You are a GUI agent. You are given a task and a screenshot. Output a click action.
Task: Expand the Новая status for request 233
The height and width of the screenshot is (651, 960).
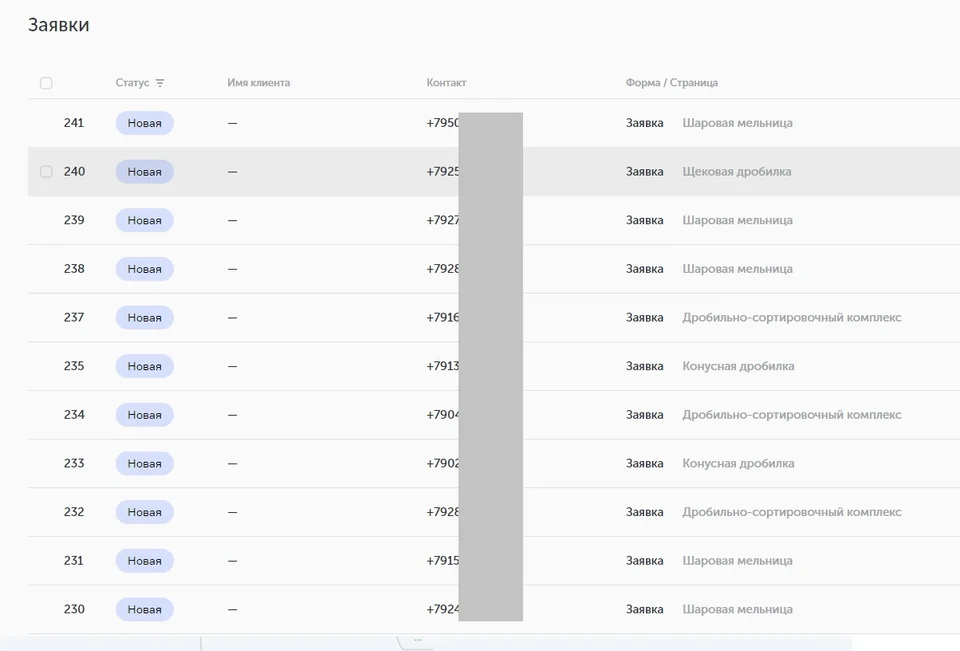click(x=144, y=464)
